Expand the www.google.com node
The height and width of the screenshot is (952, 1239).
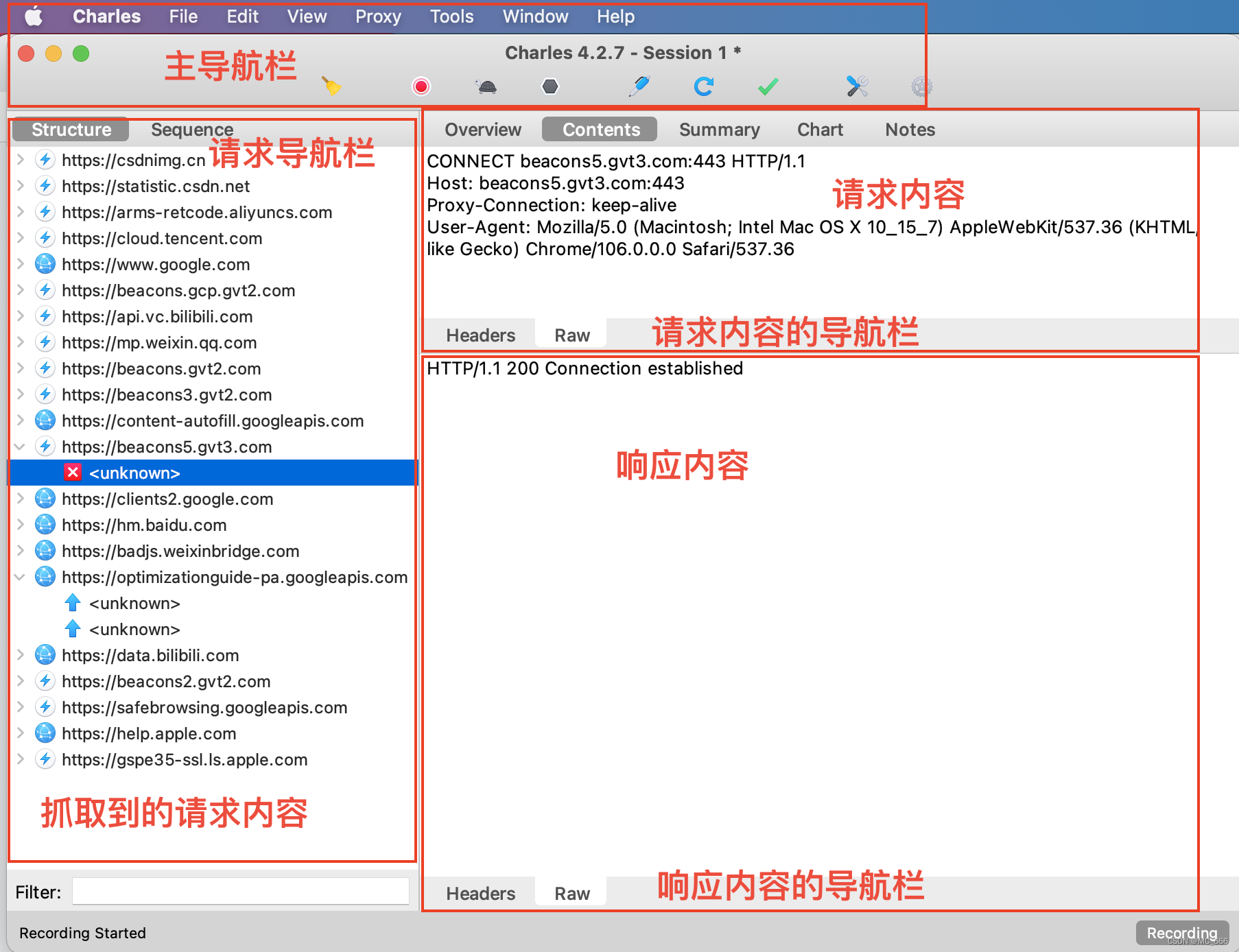pos(21,264)
